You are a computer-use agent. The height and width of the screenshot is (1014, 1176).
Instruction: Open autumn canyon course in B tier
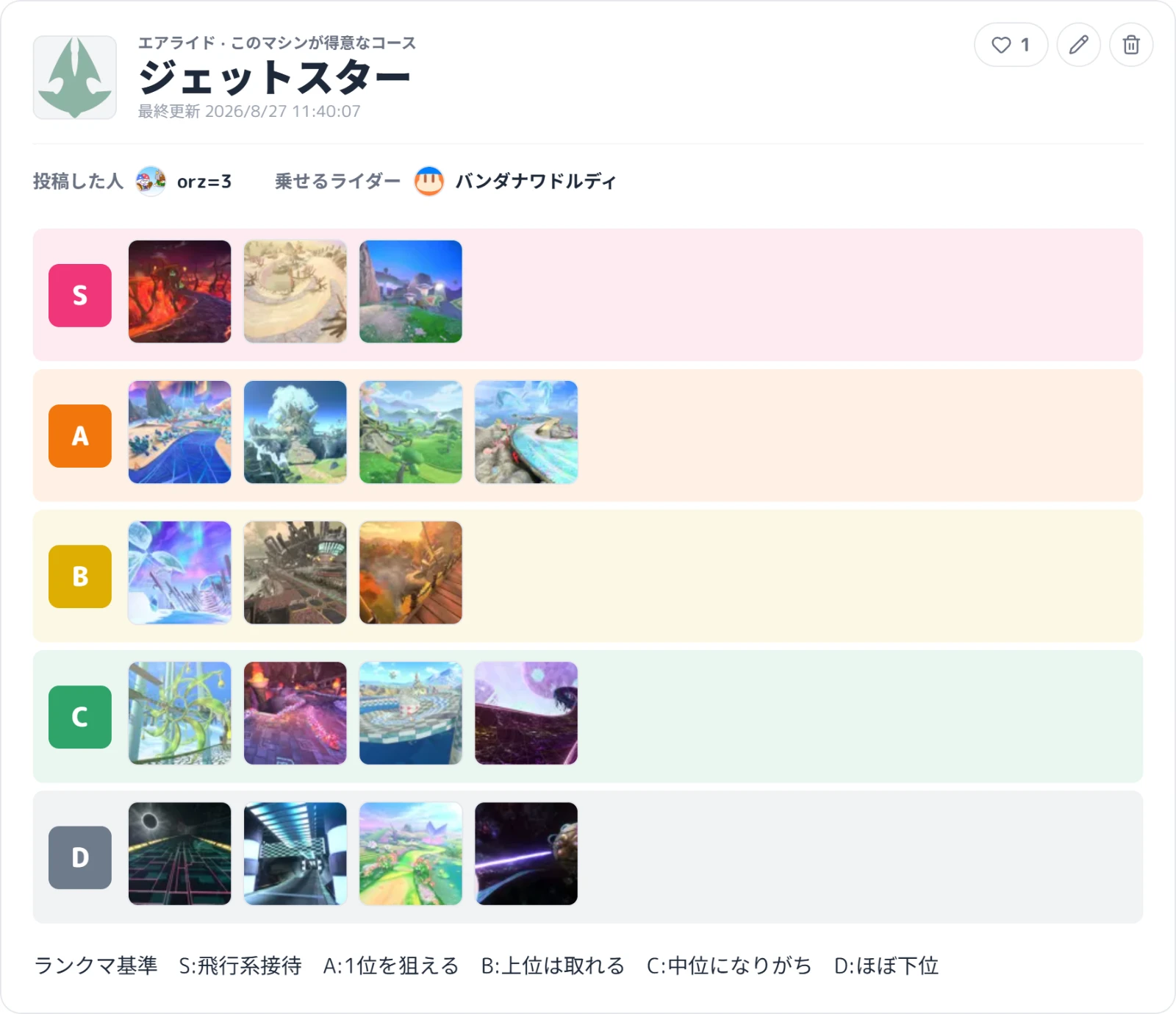click(x=411, y=572)
